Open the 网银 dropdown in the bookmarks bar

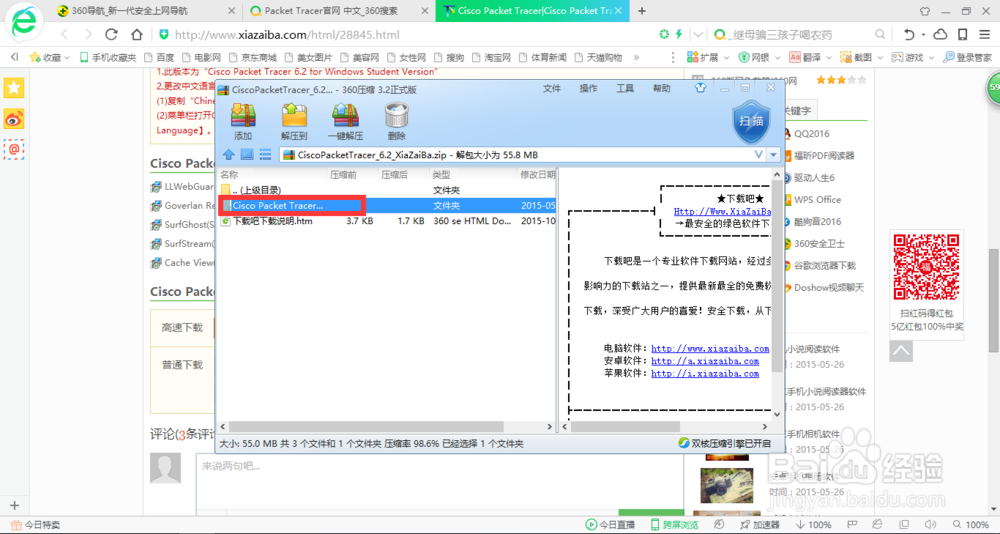[x=760, y=57]
